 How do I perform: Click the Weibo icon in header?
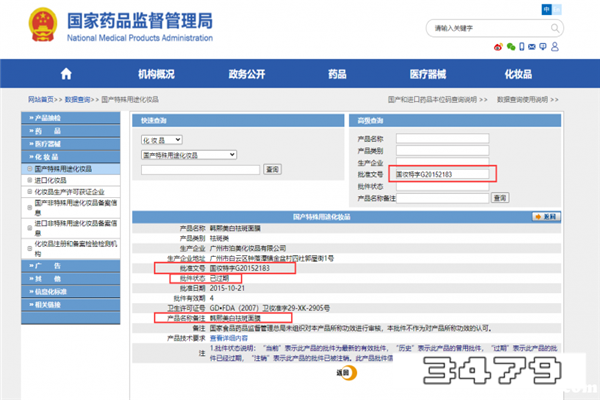coord(499,46)
